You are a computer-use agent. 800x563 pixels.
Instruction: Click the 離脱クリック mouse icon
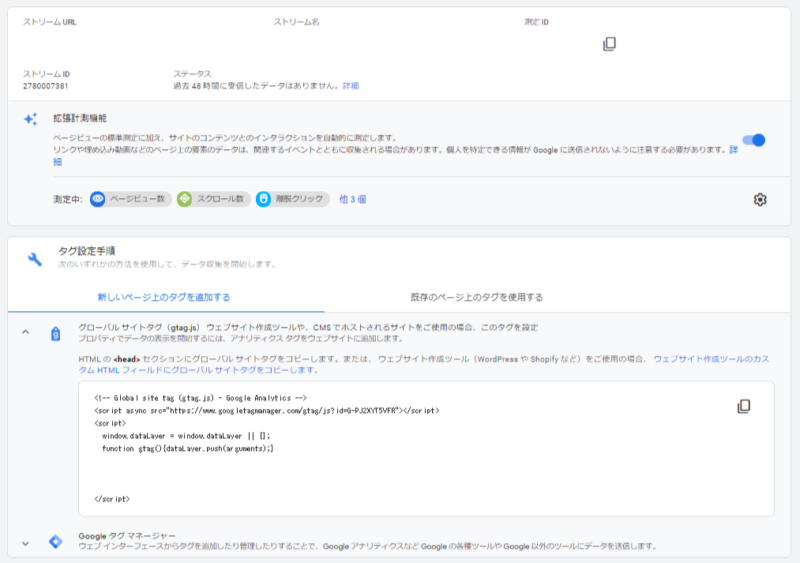(263, 199)
